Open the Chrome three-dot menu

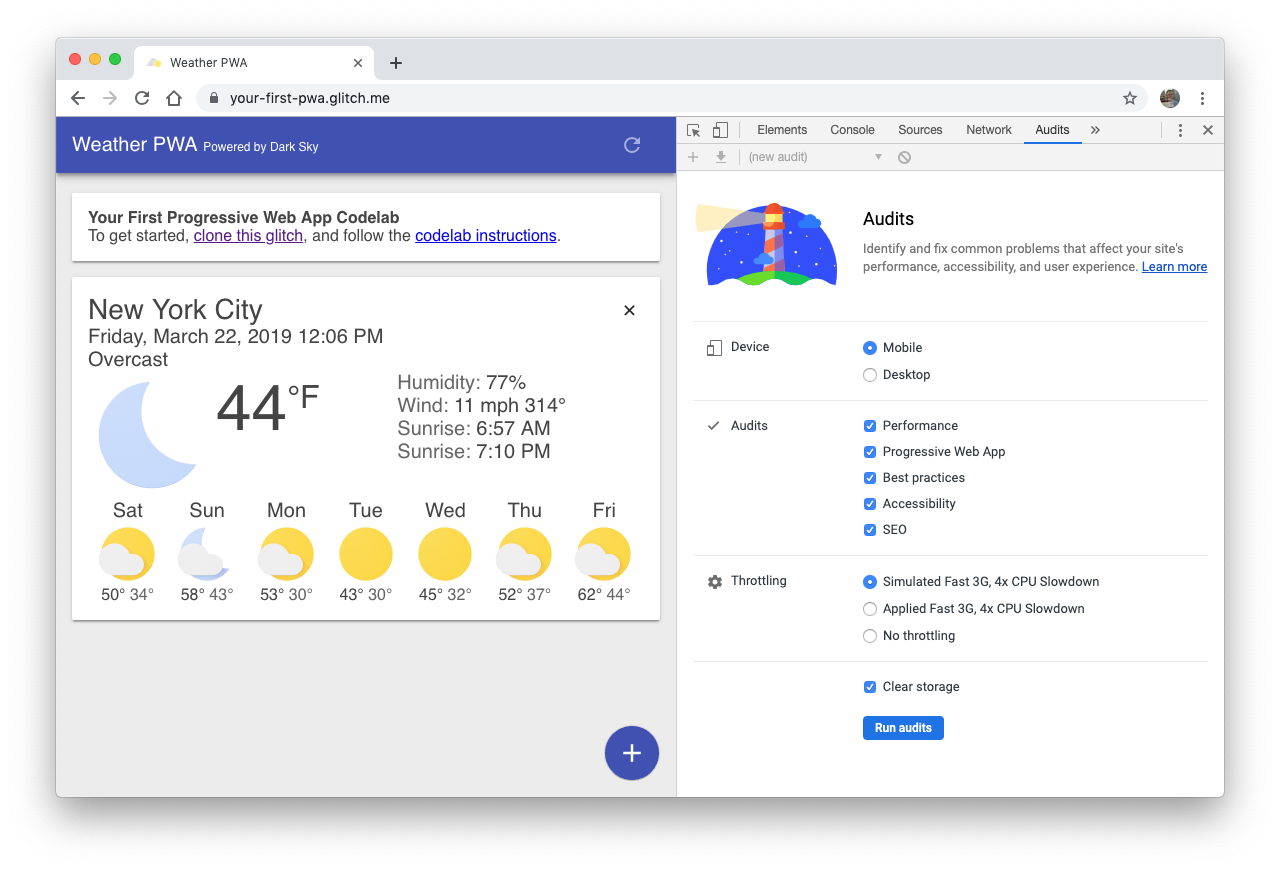pos(1202,98)
